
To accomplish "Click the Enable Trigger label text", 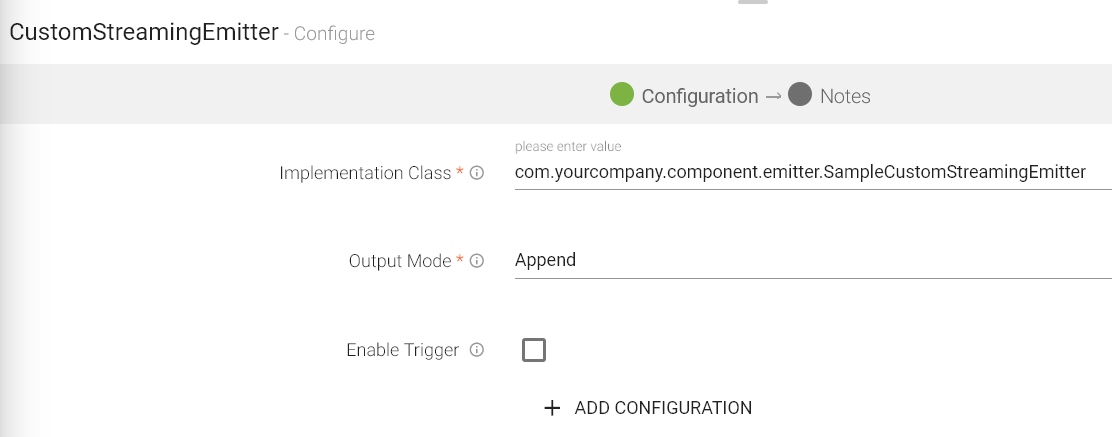I will [402, 350].
